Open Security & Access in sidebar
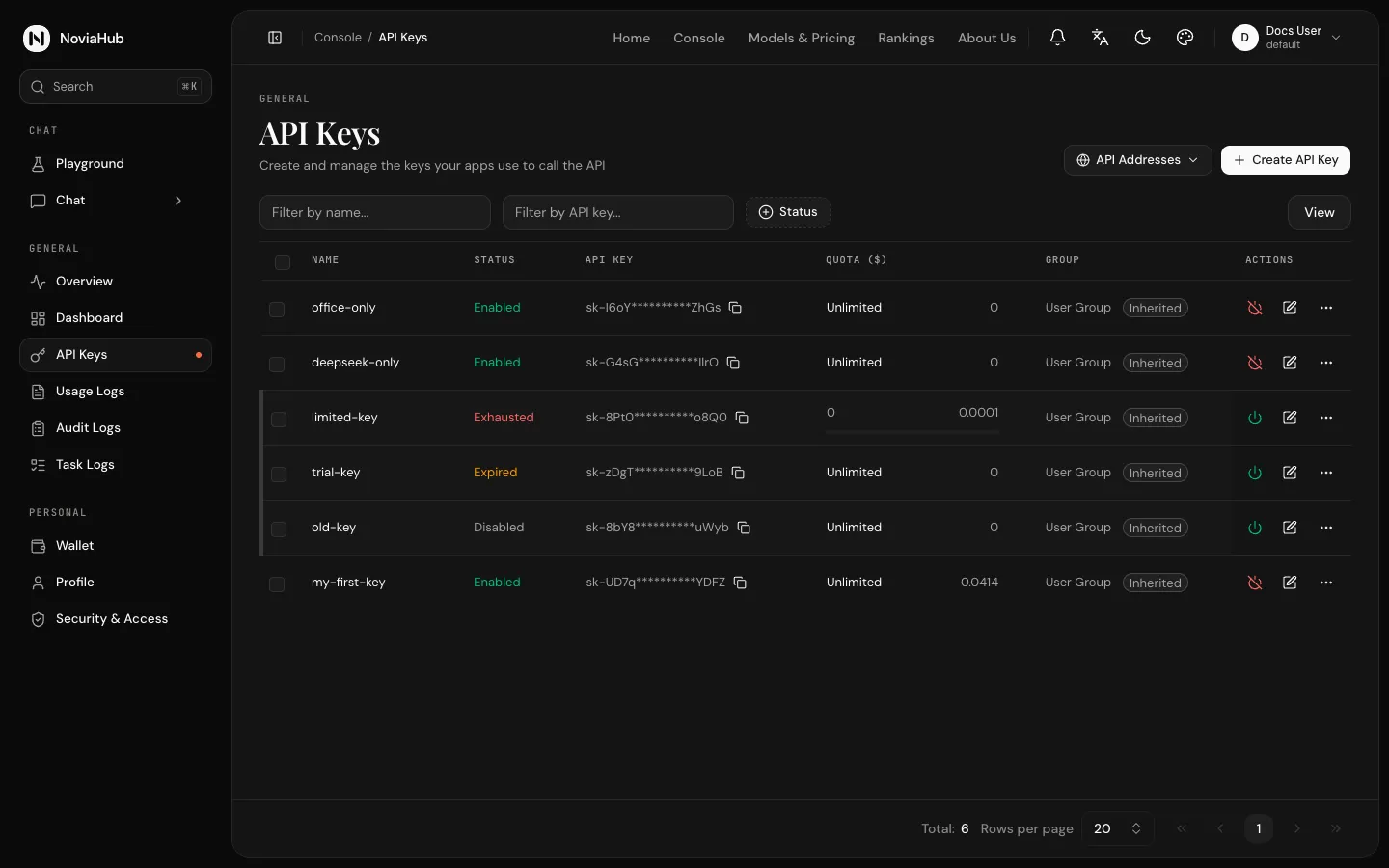The image size is (1389, 868). point(116,619)
